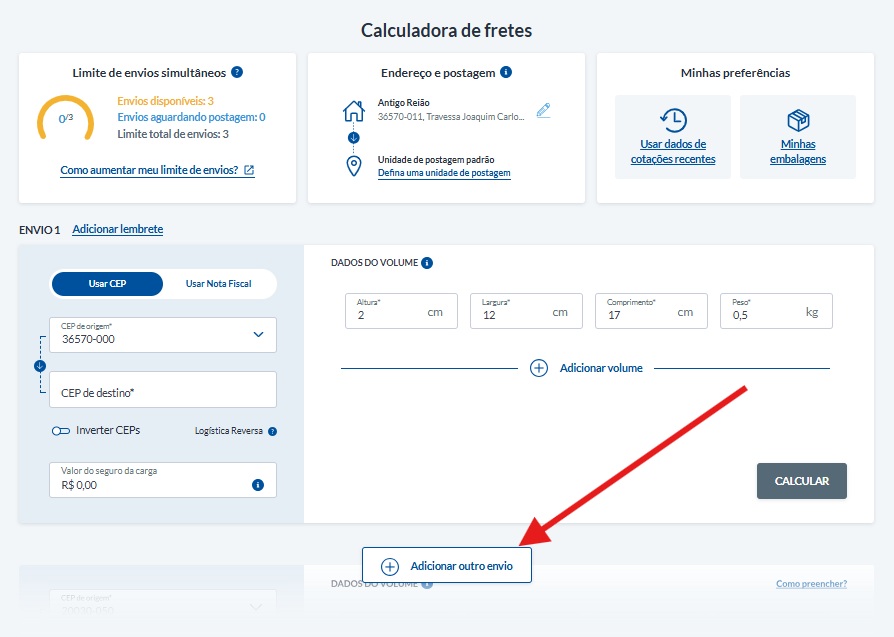Click the Adicionar lembrete link
Screen dimensions: 894x637
pos(117,229)
